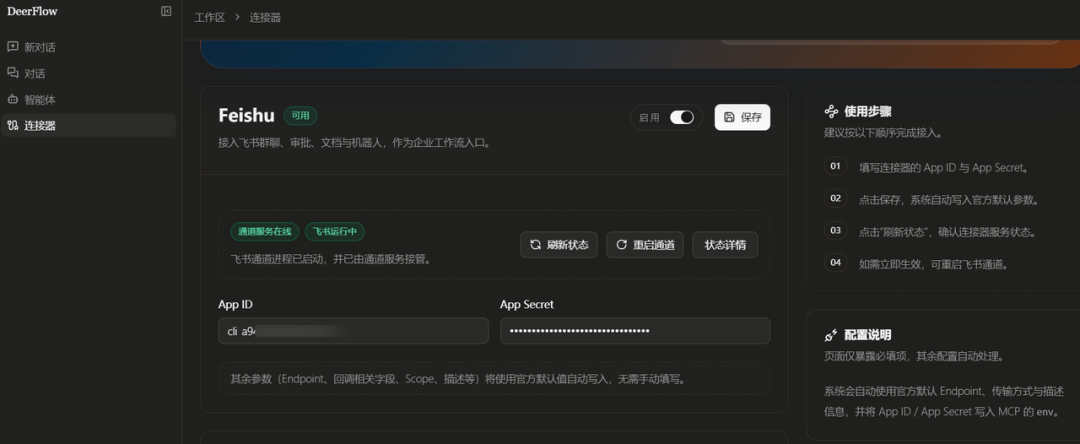The image size is (1080, 444).
Task: Click the 连接器 breadcrumb
Action: 265,17
